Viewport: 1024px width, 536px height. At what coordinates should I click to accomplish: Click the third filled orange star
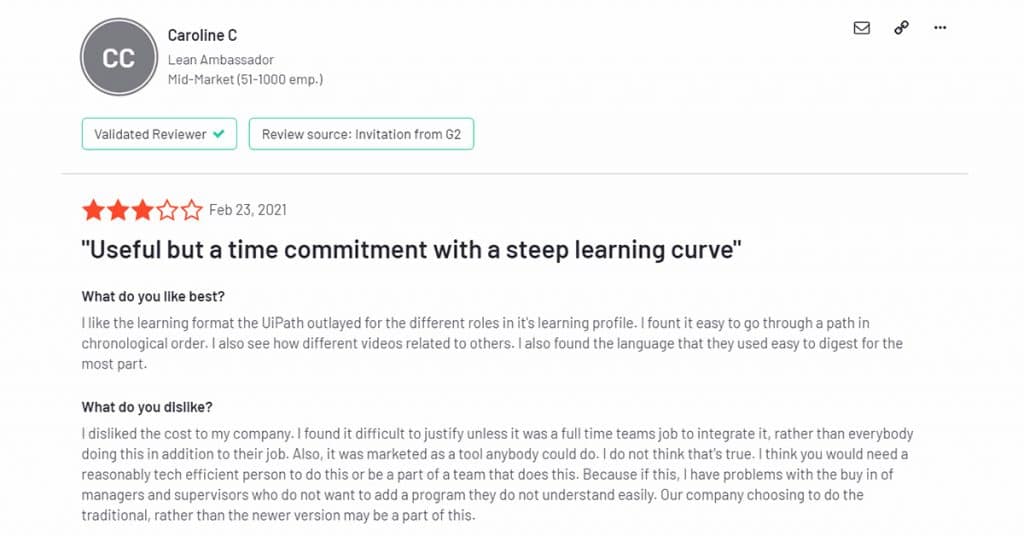click(x=142, y=210)
